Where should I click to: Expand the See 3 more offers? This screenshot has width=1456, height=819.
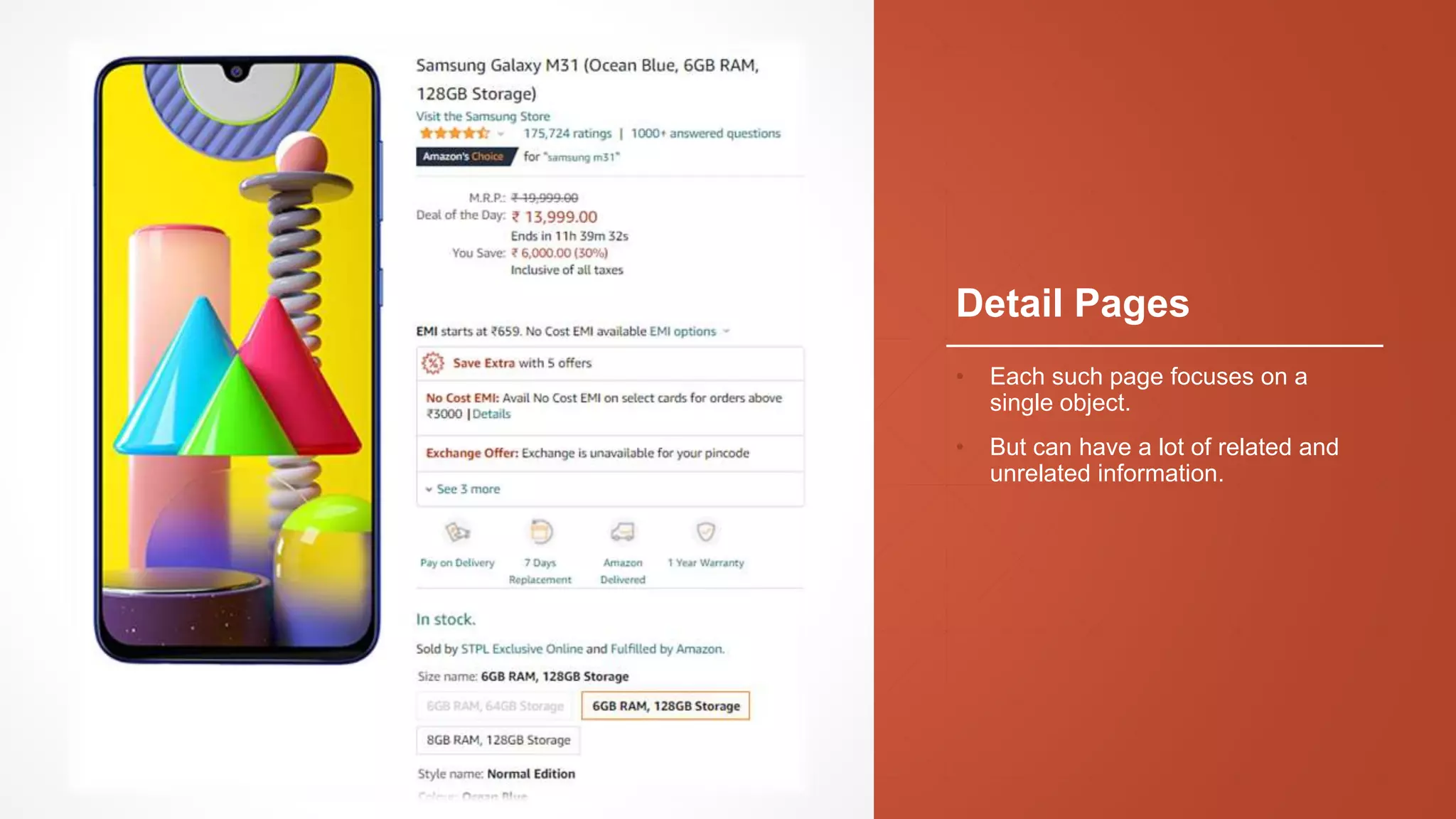click(463, 489)
